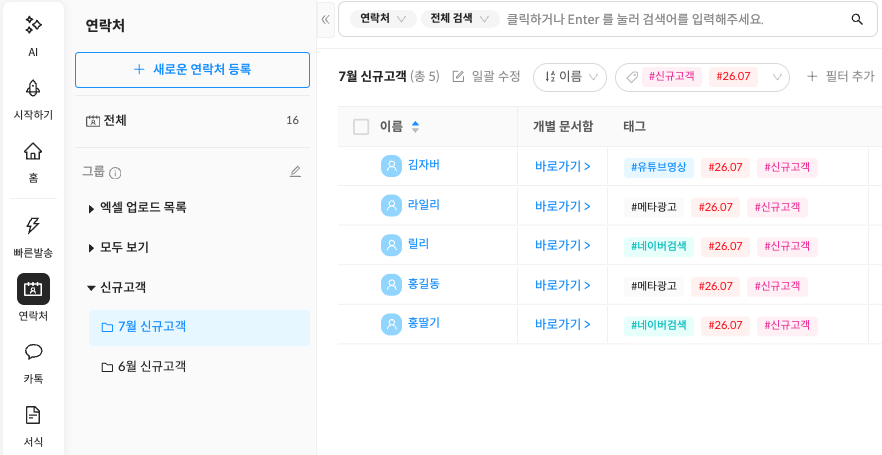This screenshot has height=455, width=882.
Task: Select the 7월 신규고객 folder
Action: click(199, 327)
